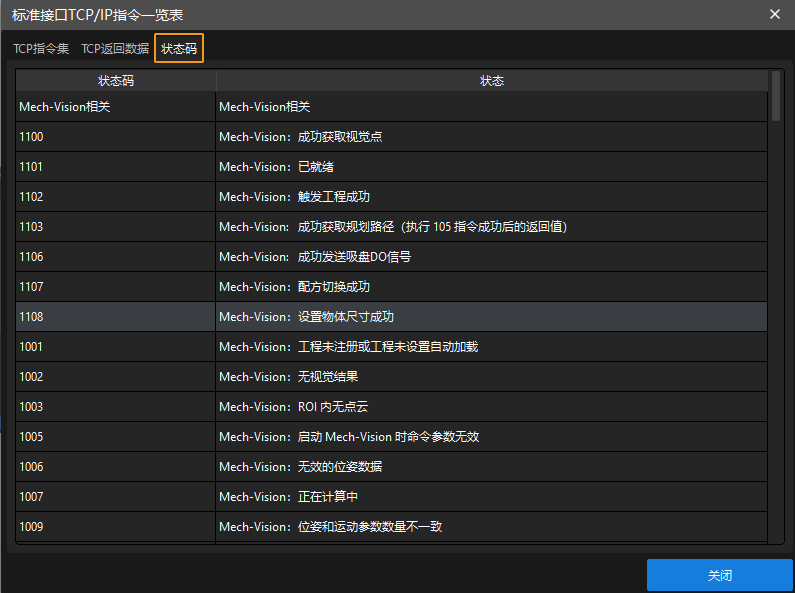This screenshot has height=593, width=795.
Task: Click the 无视觉结果 description cell
Action: coord(491,377)
